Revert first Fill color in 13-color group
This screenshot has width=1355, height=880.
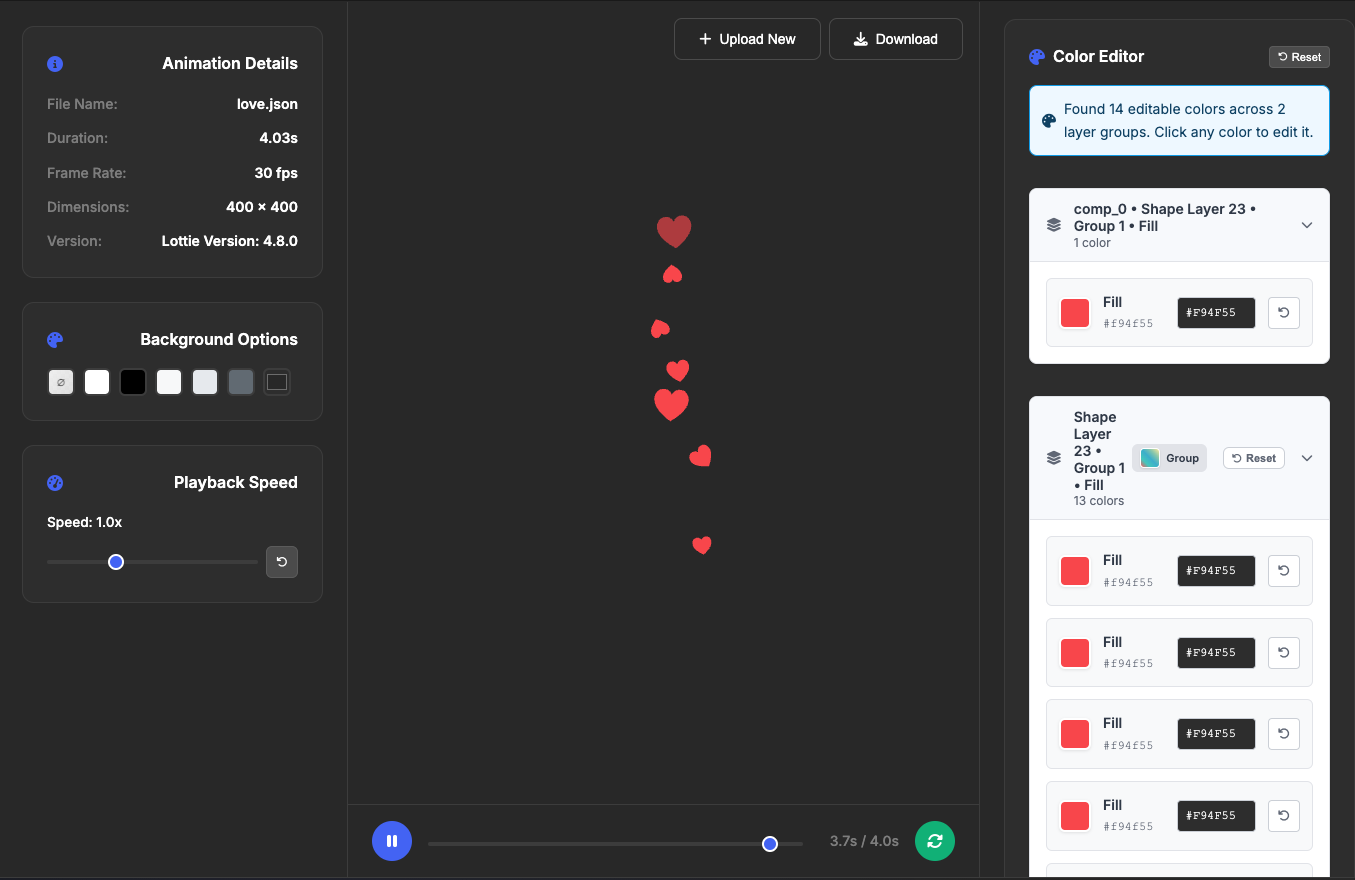(1284, 571)
